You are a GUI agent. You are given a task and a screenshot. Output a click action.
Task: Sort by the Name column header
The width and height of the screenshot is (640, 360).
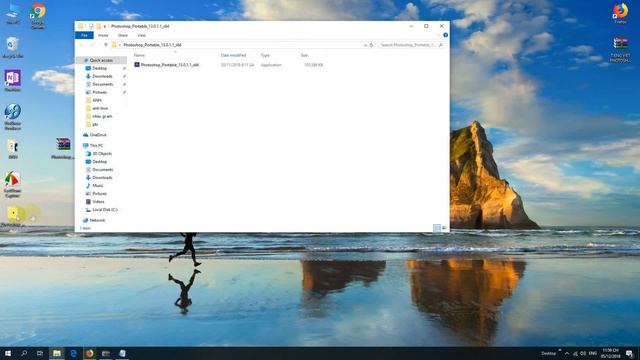[140, 55]
